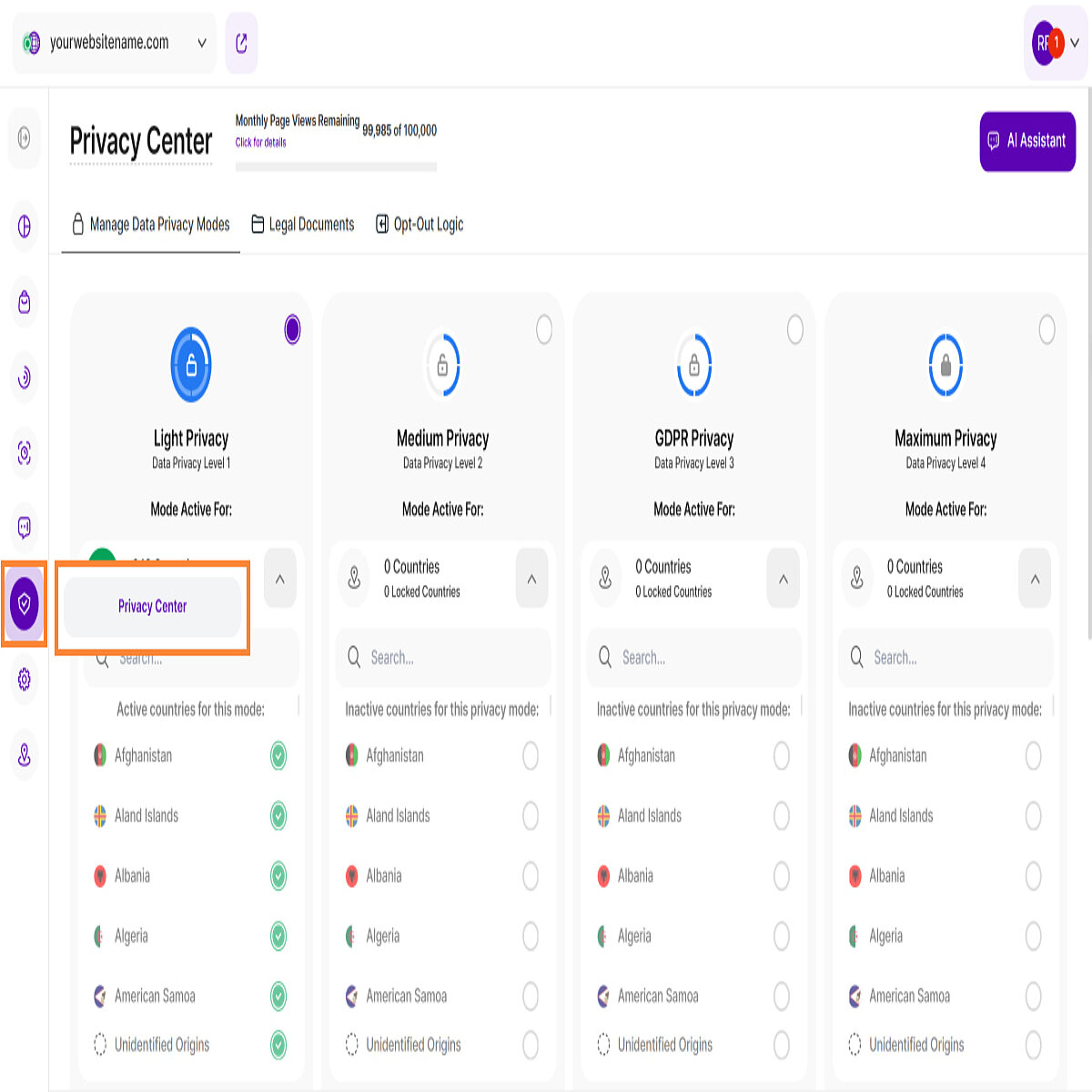The height and width of the screenshot is (1092, 1092).
Task: Click the Light Privacy unlocked lock icon
Action: point(191,365)
